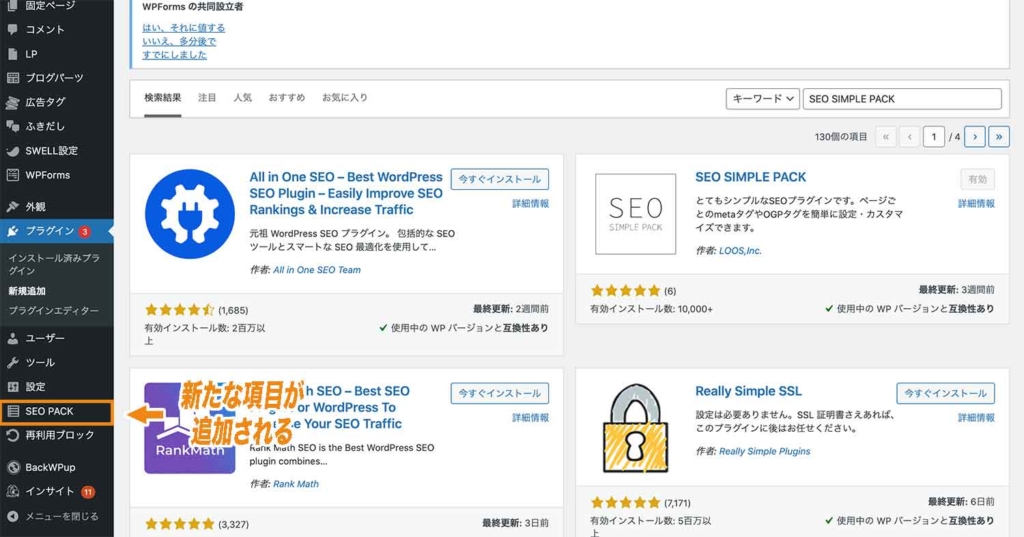Open 詳細情報 for Really Simple SSL
The width and height of the screenshot is (1024, 537).
coord(976,417)
